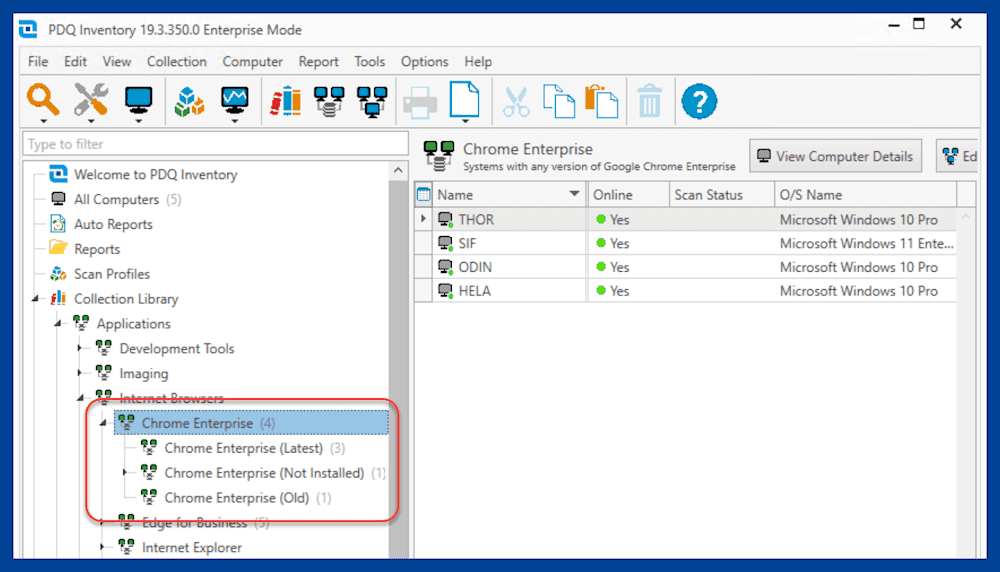Collapse the Applications tree node

58,323
